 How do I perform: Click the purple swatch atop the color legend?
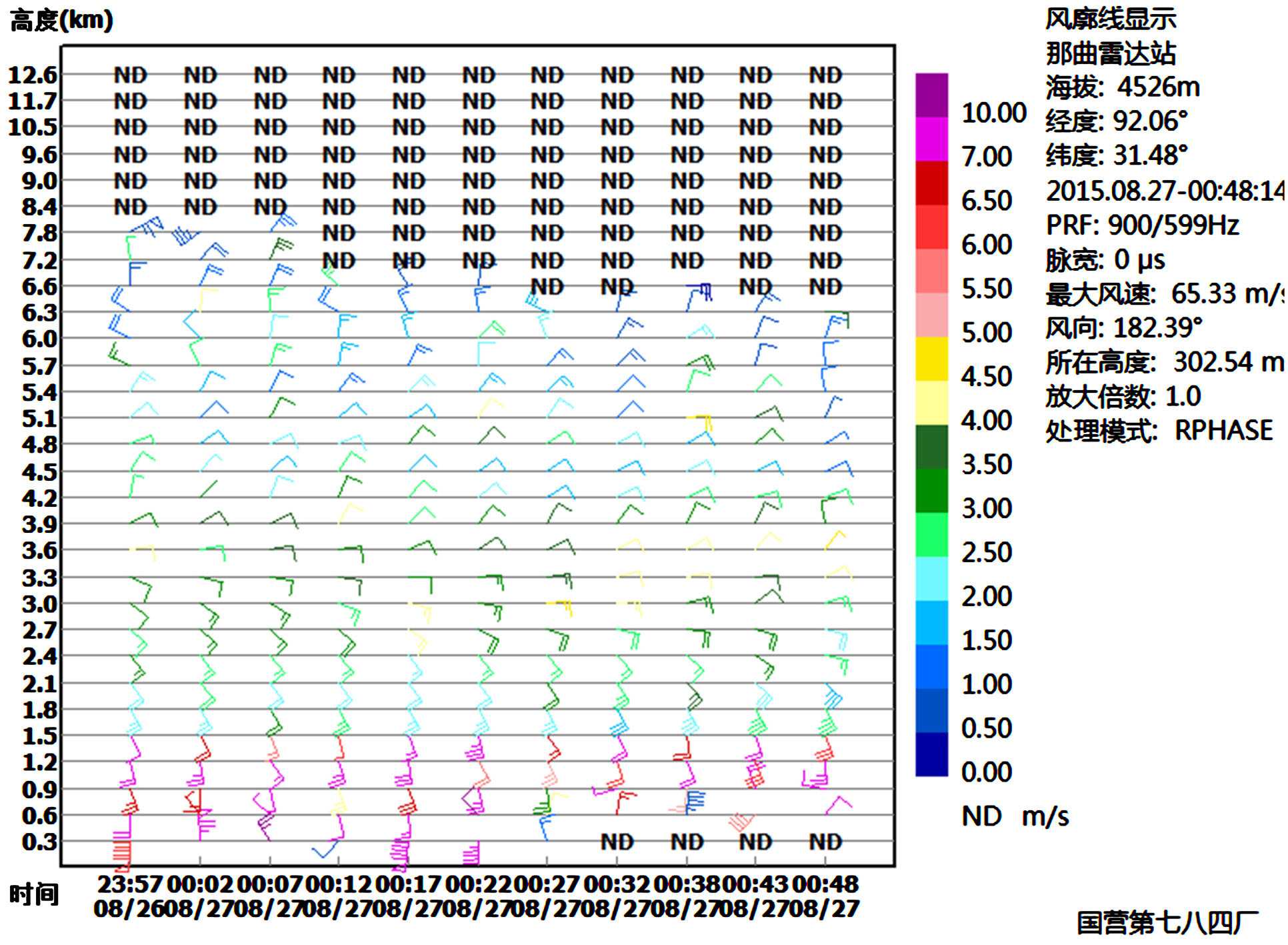[932, 95]
